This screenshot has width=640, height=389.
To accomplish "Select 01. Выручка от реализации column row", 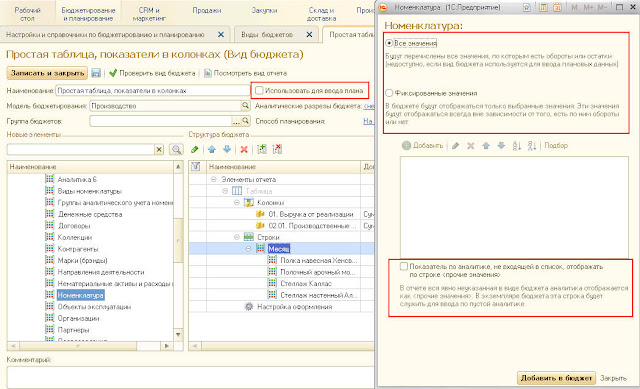I will [311, 214].
